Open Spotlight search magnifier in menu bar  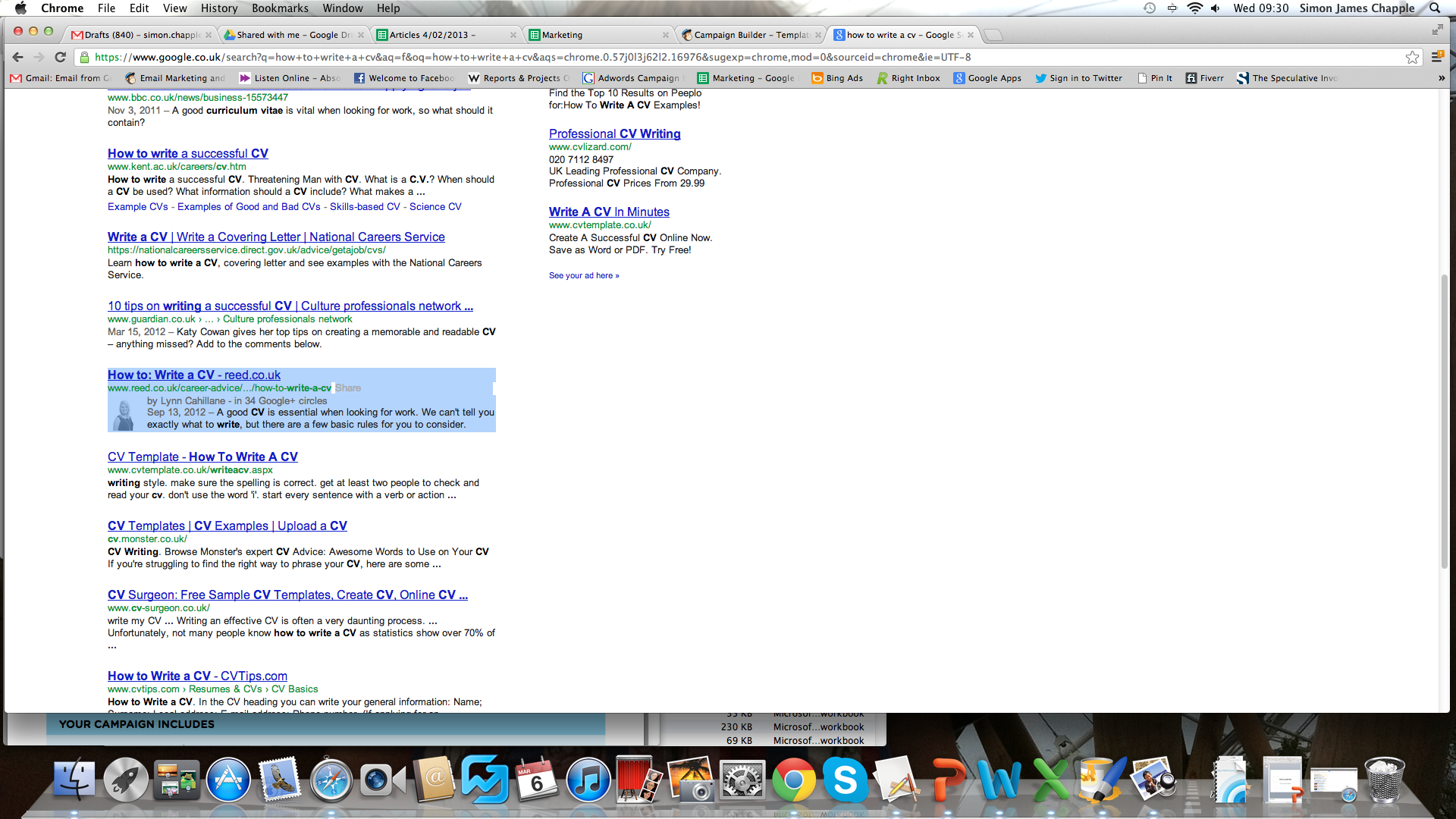click(1435, 8)
